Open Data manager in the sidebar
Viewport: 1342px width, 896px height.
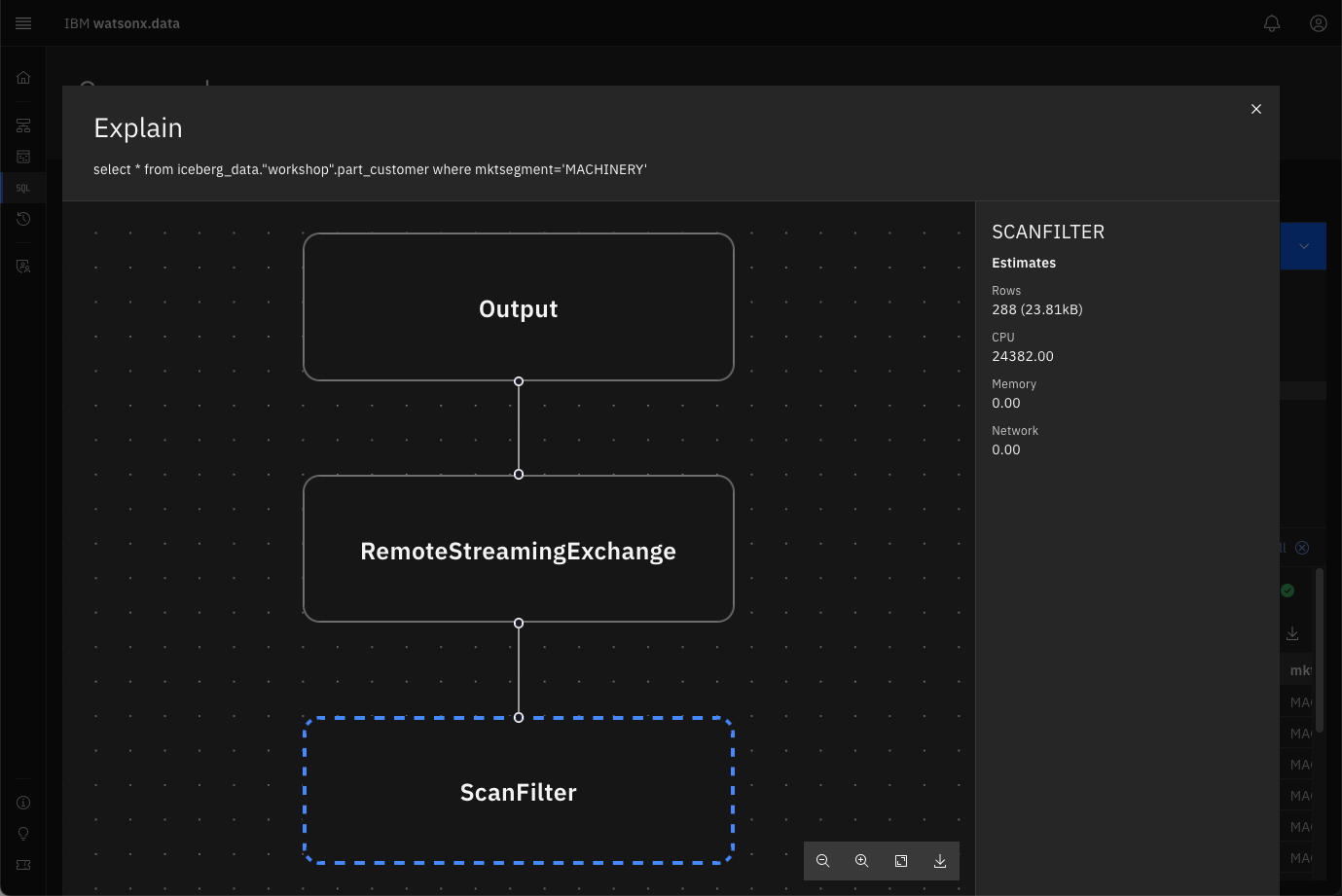point(23,157)
